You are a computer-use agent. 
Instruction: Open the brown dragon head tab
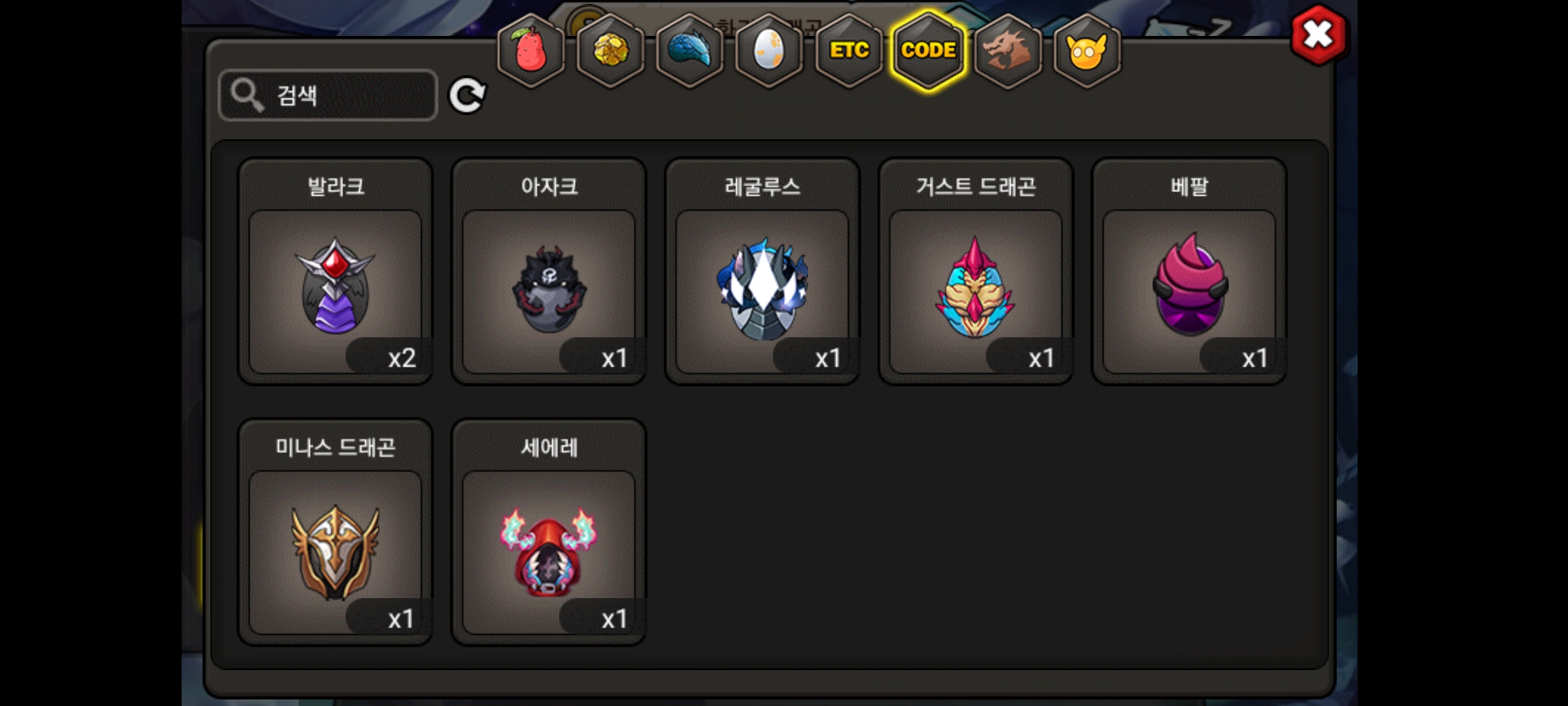coord(1008,50)
